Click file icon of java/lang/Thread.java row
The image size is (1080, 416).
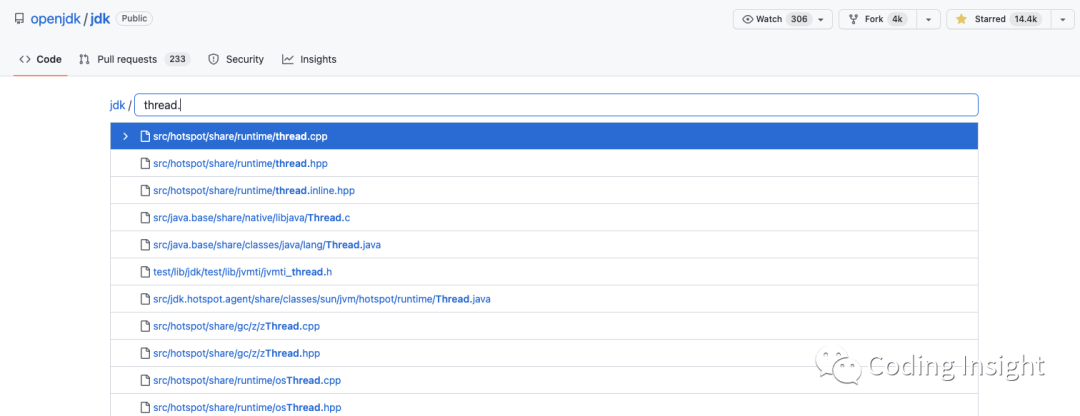pyautogui.click(x=145, y=245)
